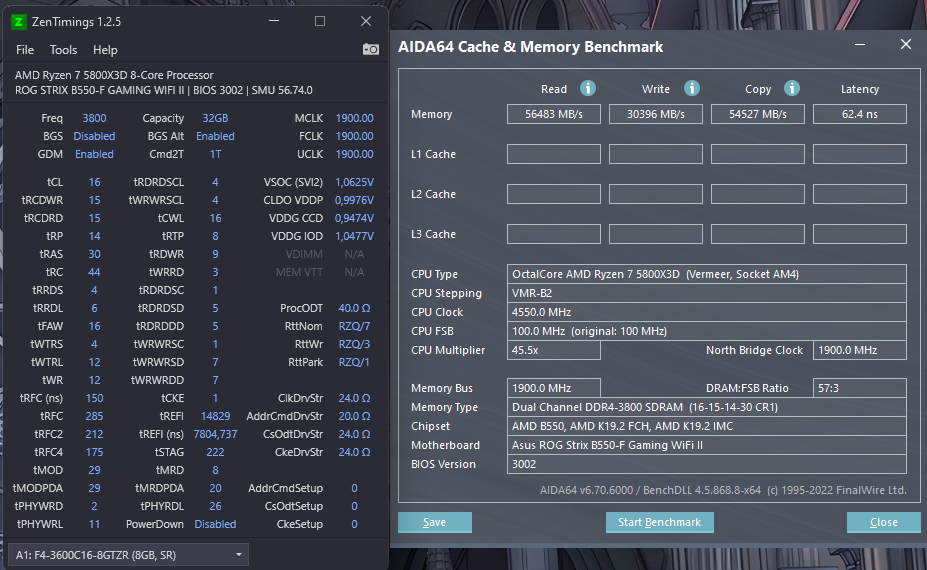The height and width of the screenshot is (570, 927).
Task: Click the Memory Type DDR4-3800 field
Action: coord(706,407)
